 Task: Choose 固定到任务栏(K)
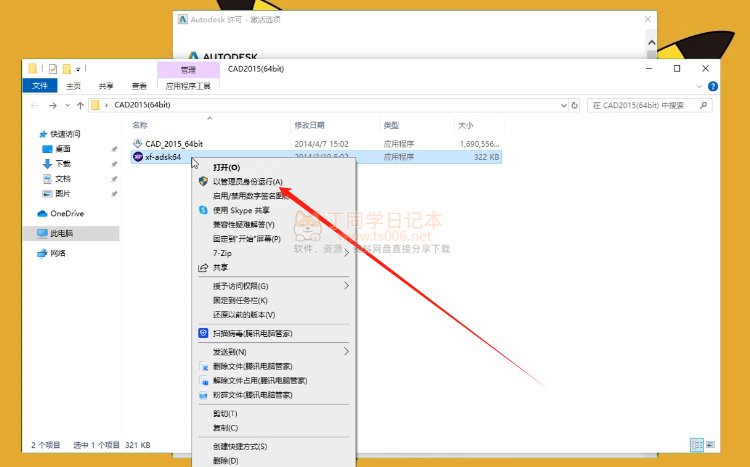click(274, 300)
